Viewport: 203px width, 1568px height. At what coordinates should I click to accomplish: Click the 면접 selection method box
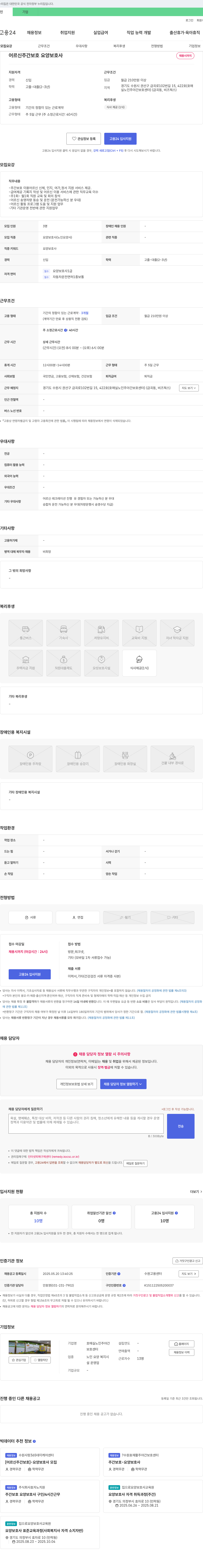78,917
